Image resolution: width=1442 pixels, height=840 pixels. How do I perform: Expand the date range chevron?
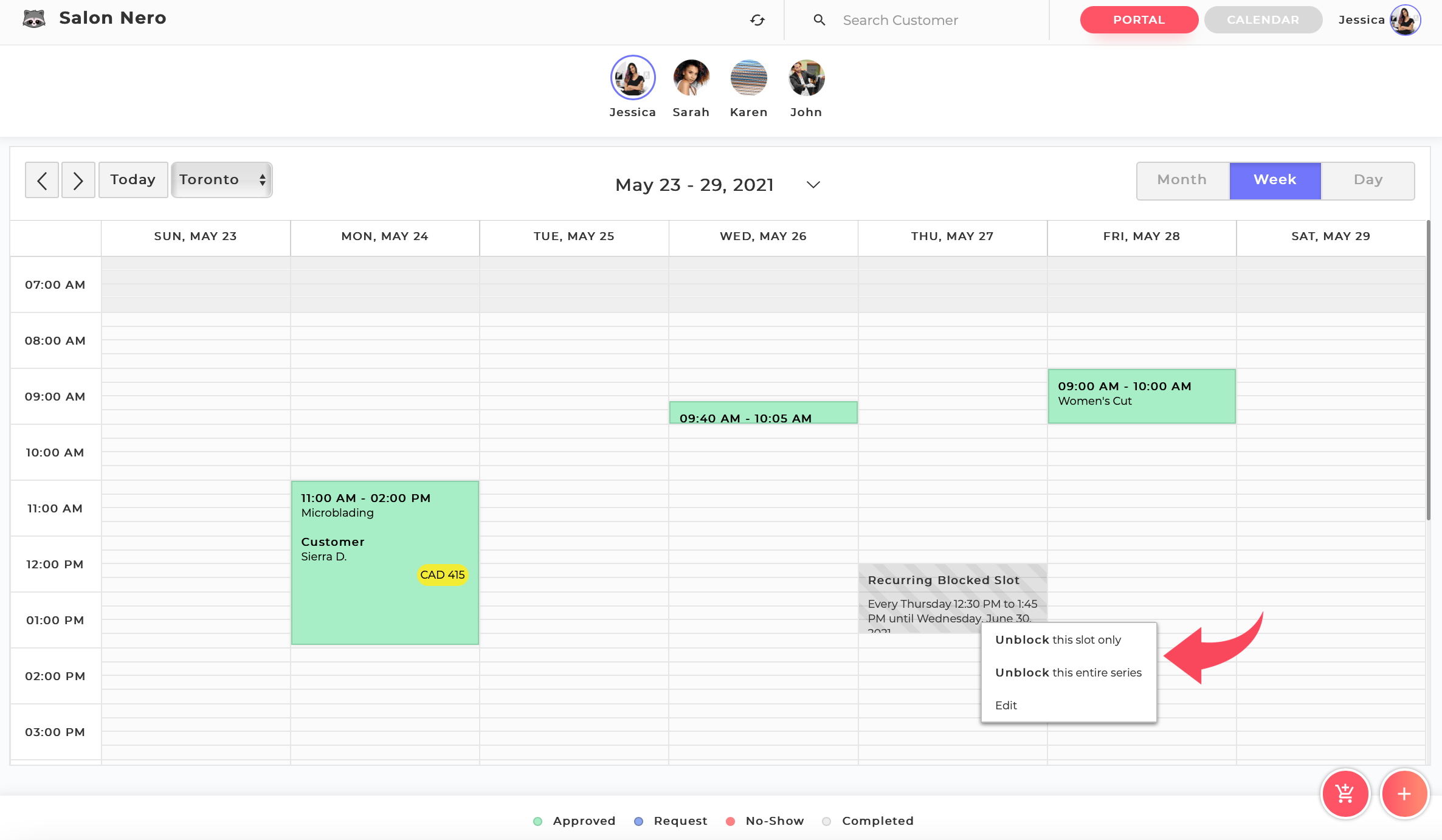point(813,185)
